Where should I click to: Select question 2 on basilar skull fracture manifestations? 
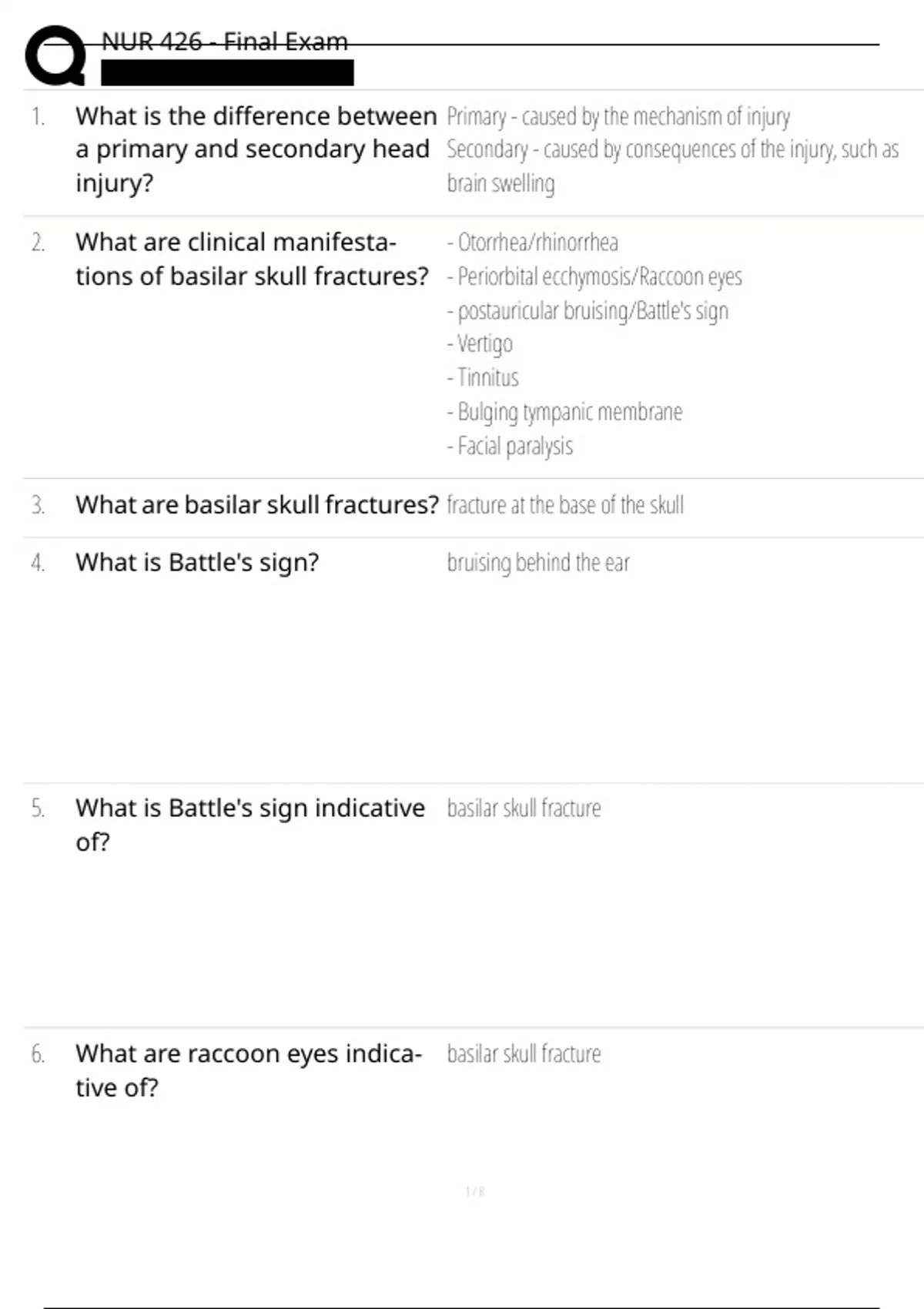tap(252, 259)
